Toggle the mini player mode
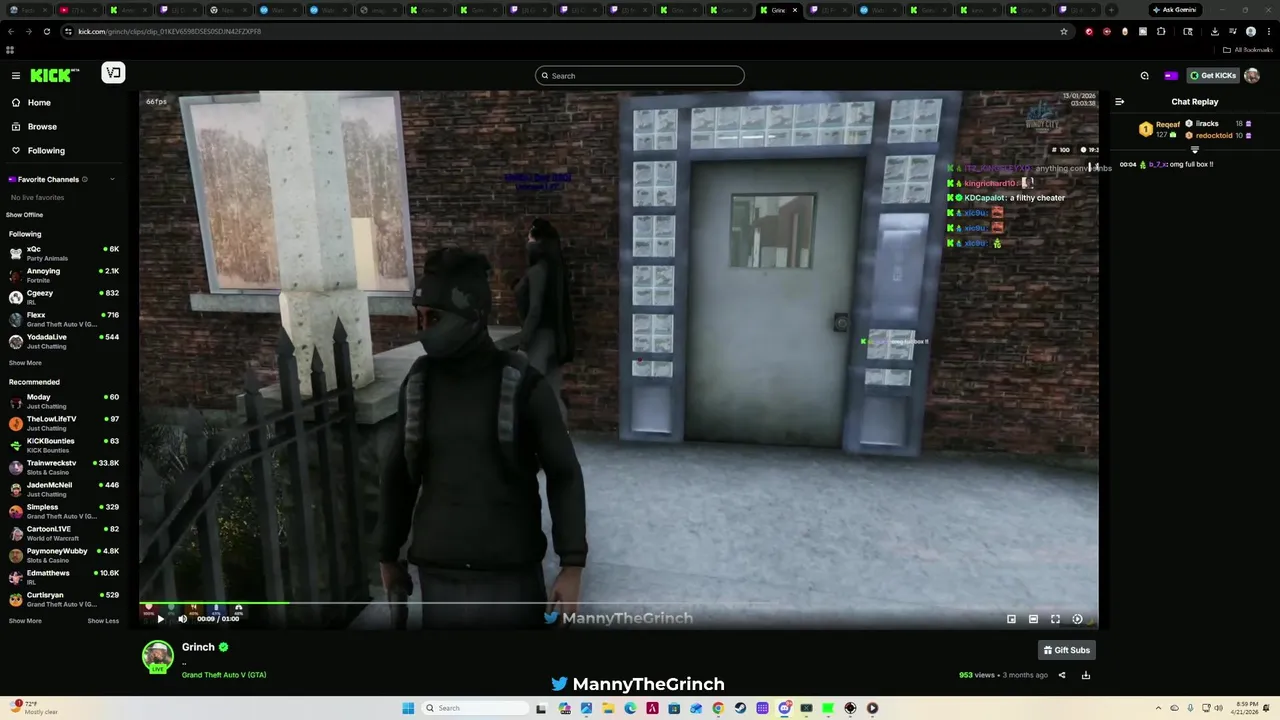Screen dimensions: 1280x720 (x=1011, y=619)
